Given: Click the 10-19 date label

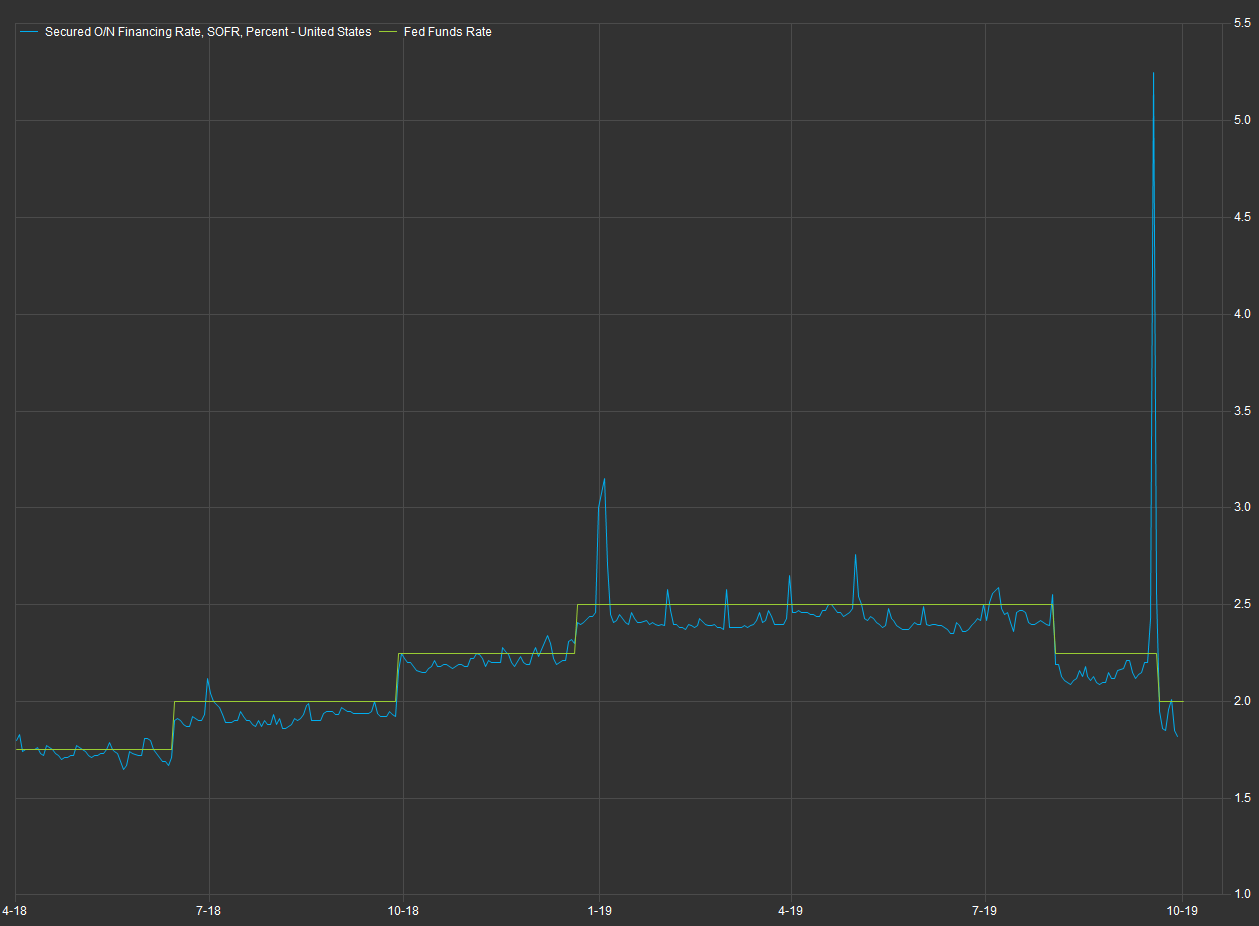Looking at the screenshot, I should [1183, 911].
